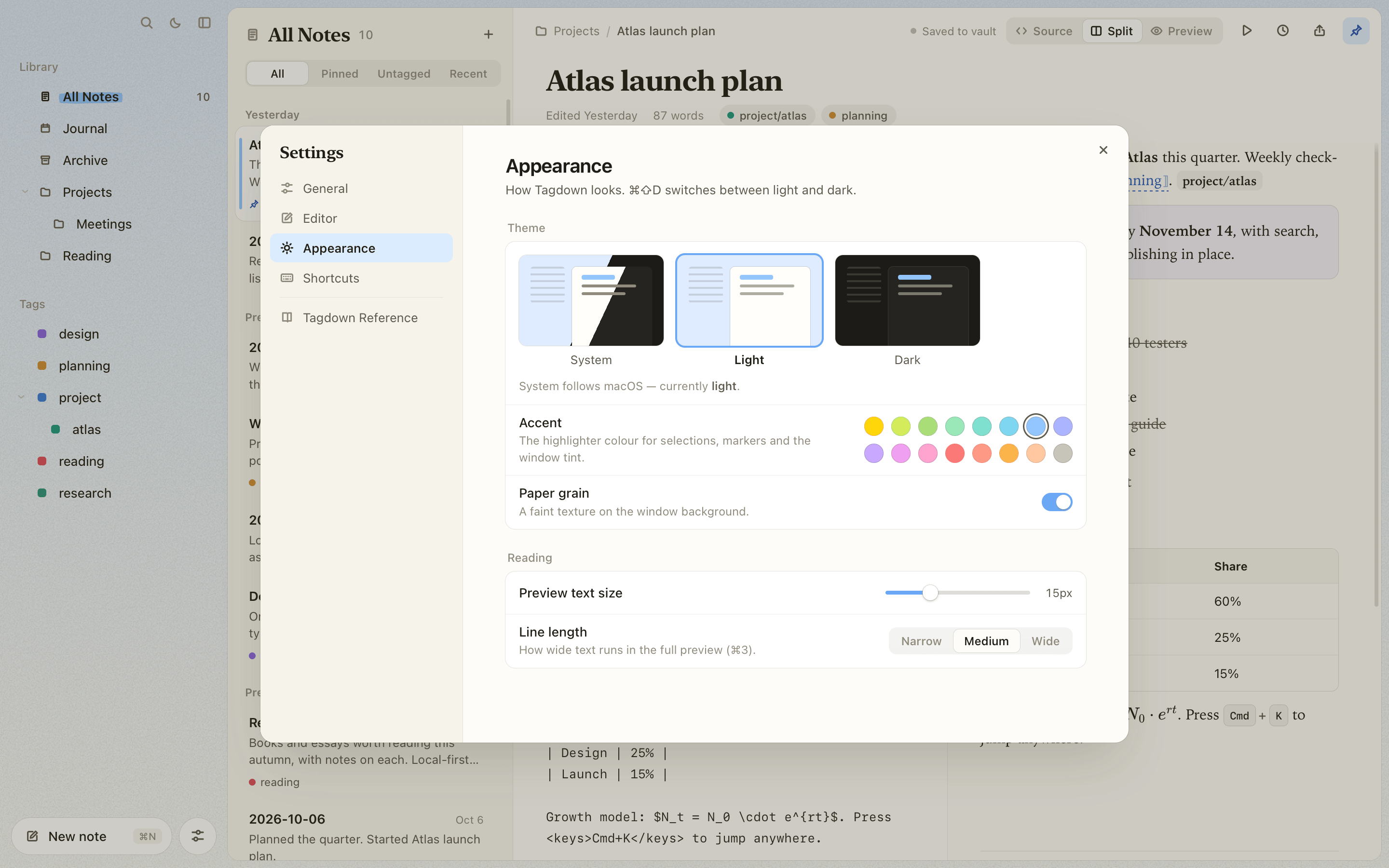
Task: Set line length to Narrow
Action: (921, 641)
